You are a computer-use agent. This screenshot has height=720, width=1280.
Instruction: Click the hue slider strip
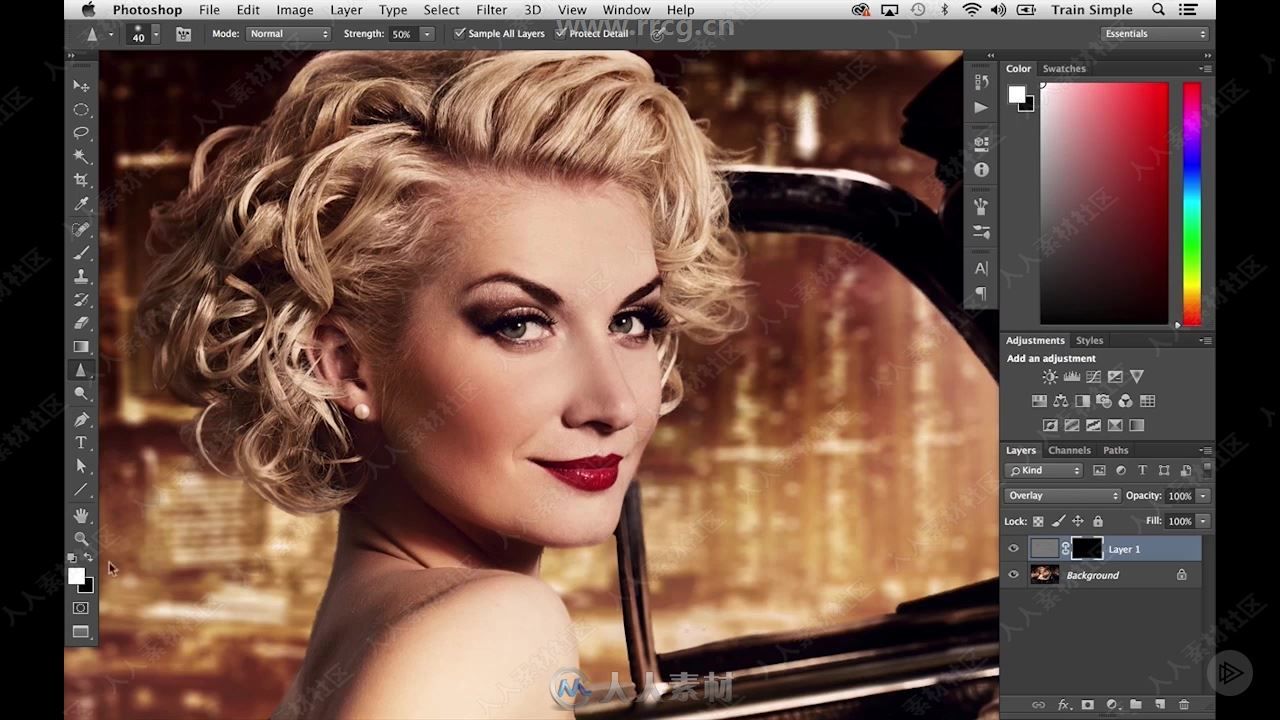tap(1192, 203)
